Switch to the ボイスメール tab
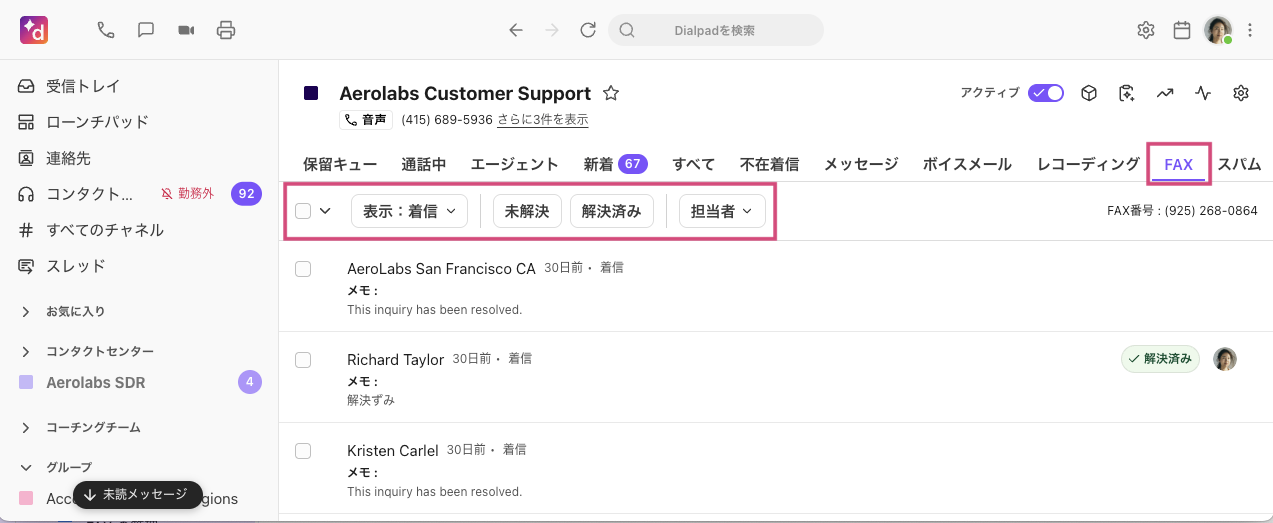 967,164
